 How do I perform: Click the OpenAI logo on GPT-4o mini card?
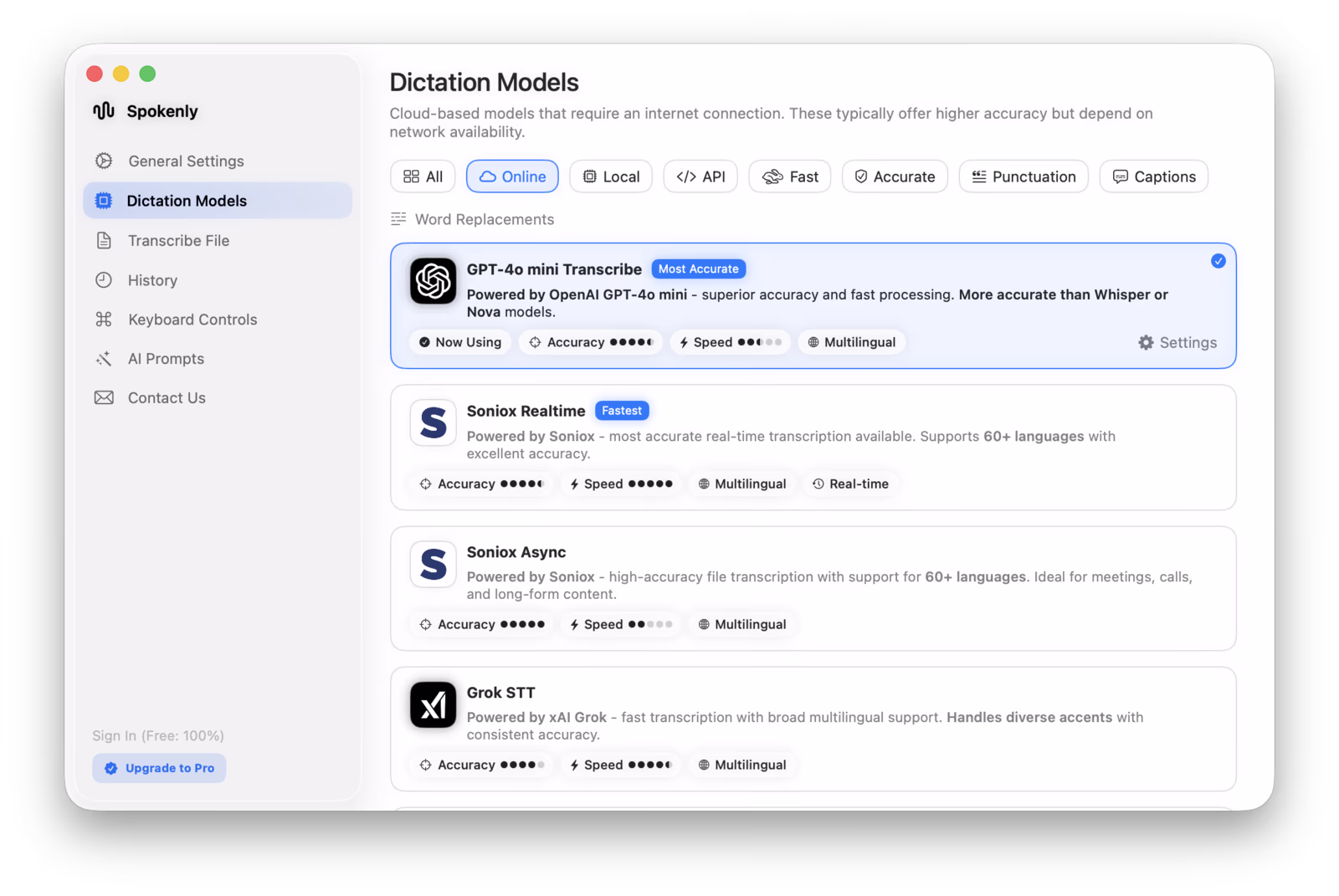click(x=433, y=280)
